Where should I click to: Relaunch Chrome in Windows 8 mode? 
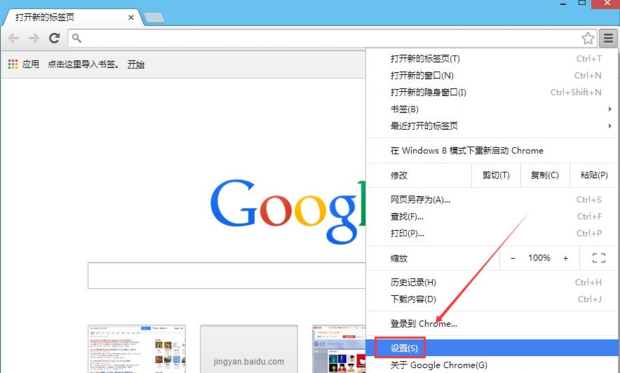[x=492, y=151]
